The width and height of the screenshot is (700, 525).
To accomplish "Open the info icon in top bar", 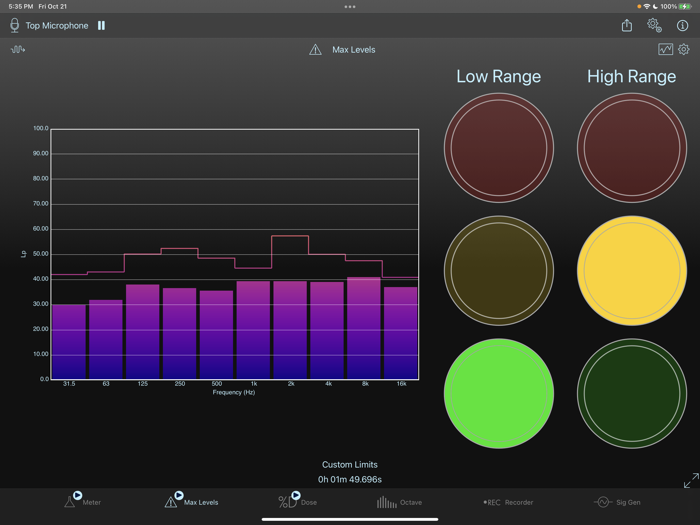I will [682, 25].
